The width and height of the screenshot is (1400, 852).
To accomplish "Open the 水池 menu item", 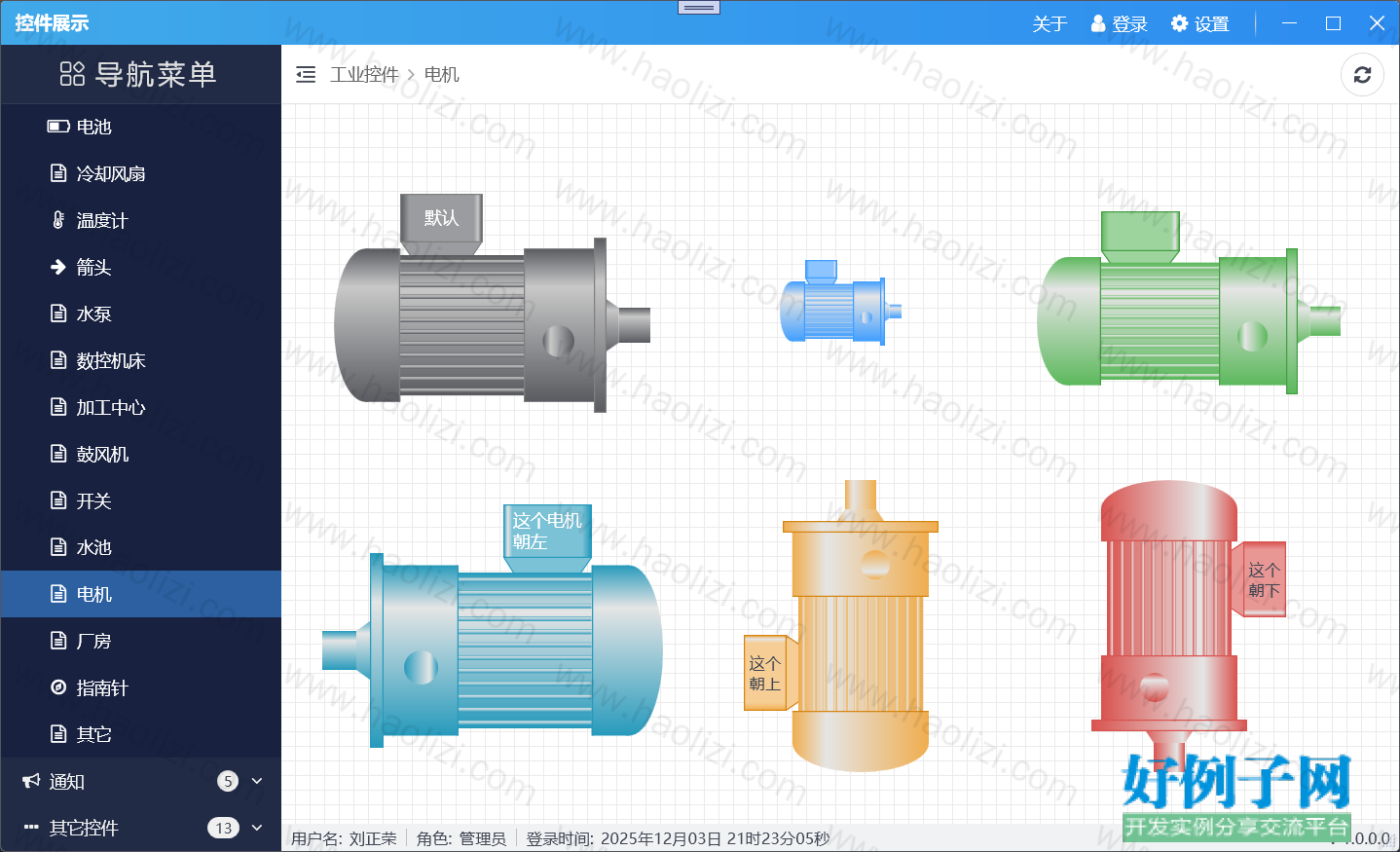I will pyautogui.click(x=141, y=547).
